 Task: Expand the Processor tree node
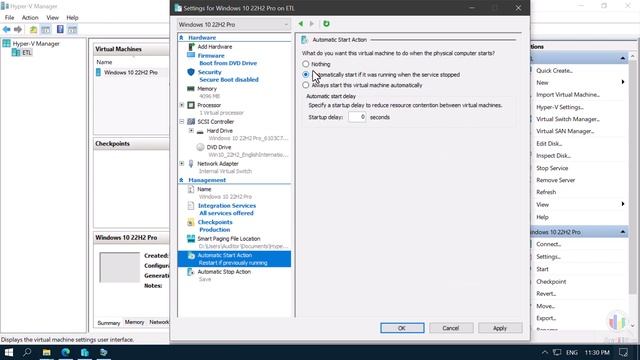(182, 105)
